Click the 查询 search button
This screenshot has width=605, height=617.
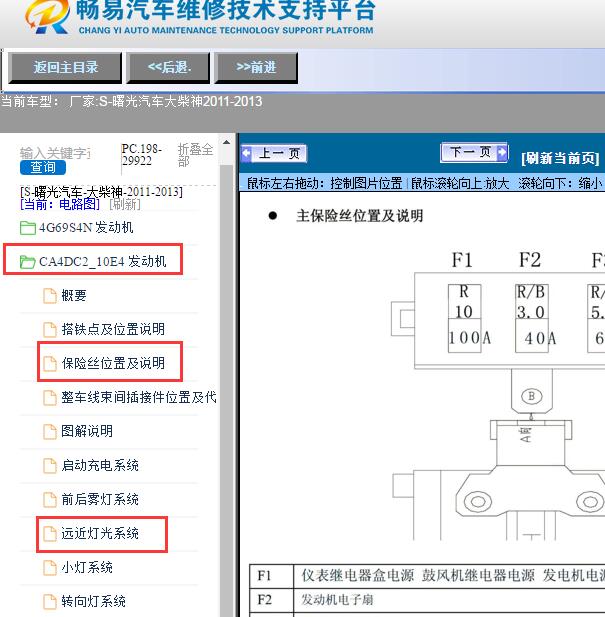click(x=43, y=167)
